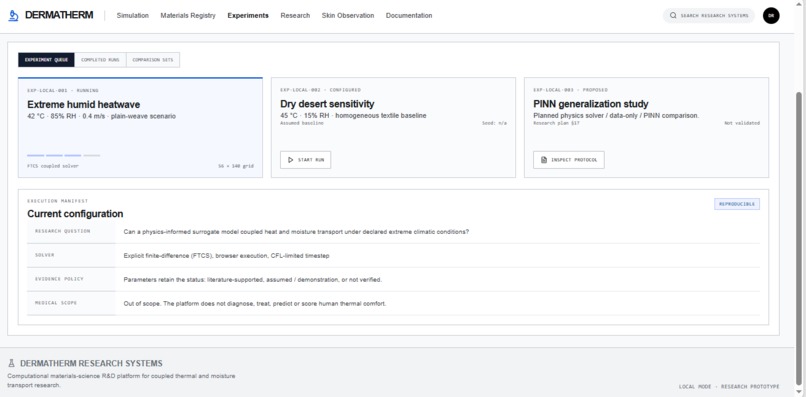Click the search magnifier icon
Viewport: 806px width, 397px height.
click(673, 15)
